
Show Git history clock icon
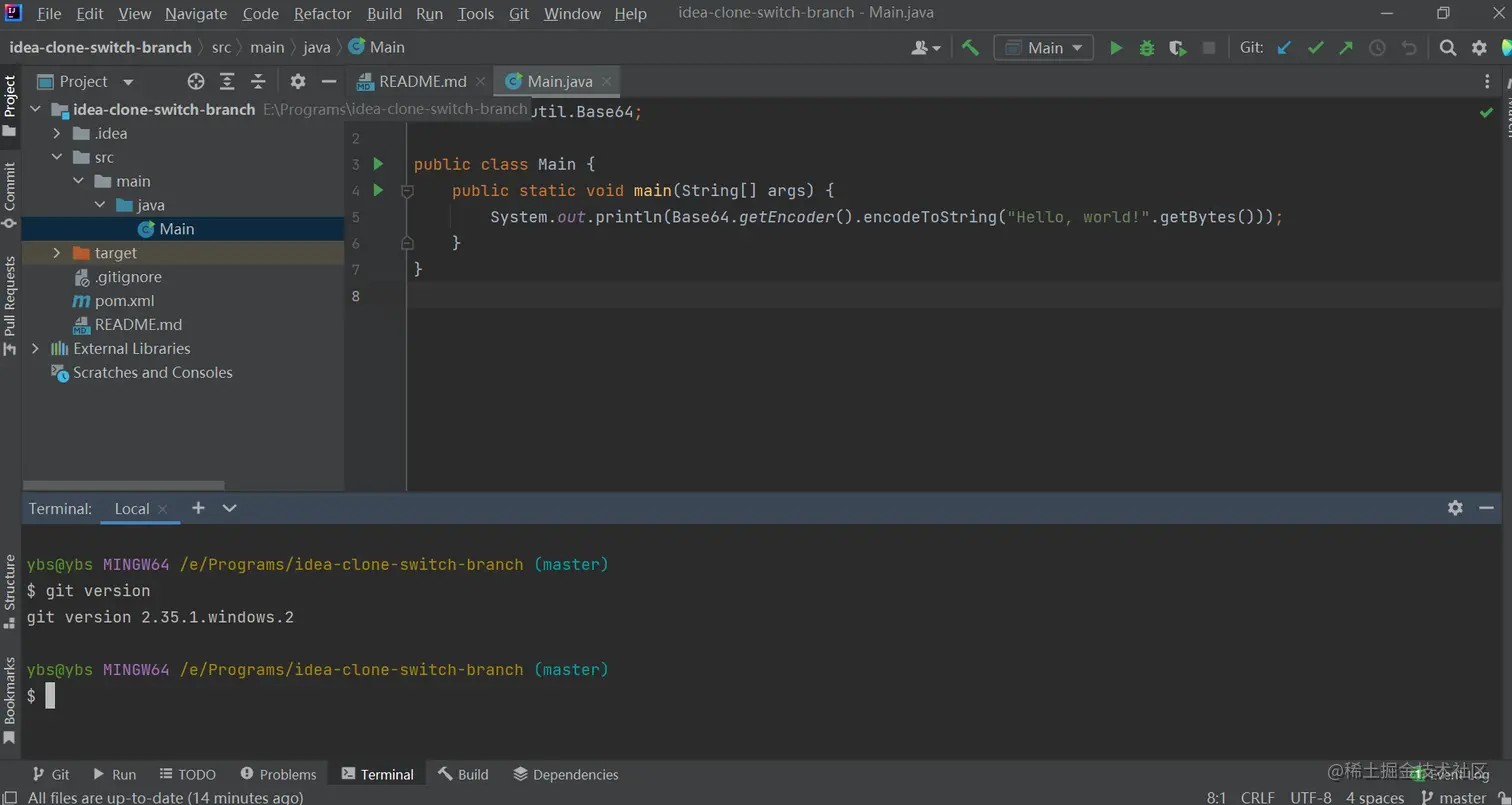1377,47
